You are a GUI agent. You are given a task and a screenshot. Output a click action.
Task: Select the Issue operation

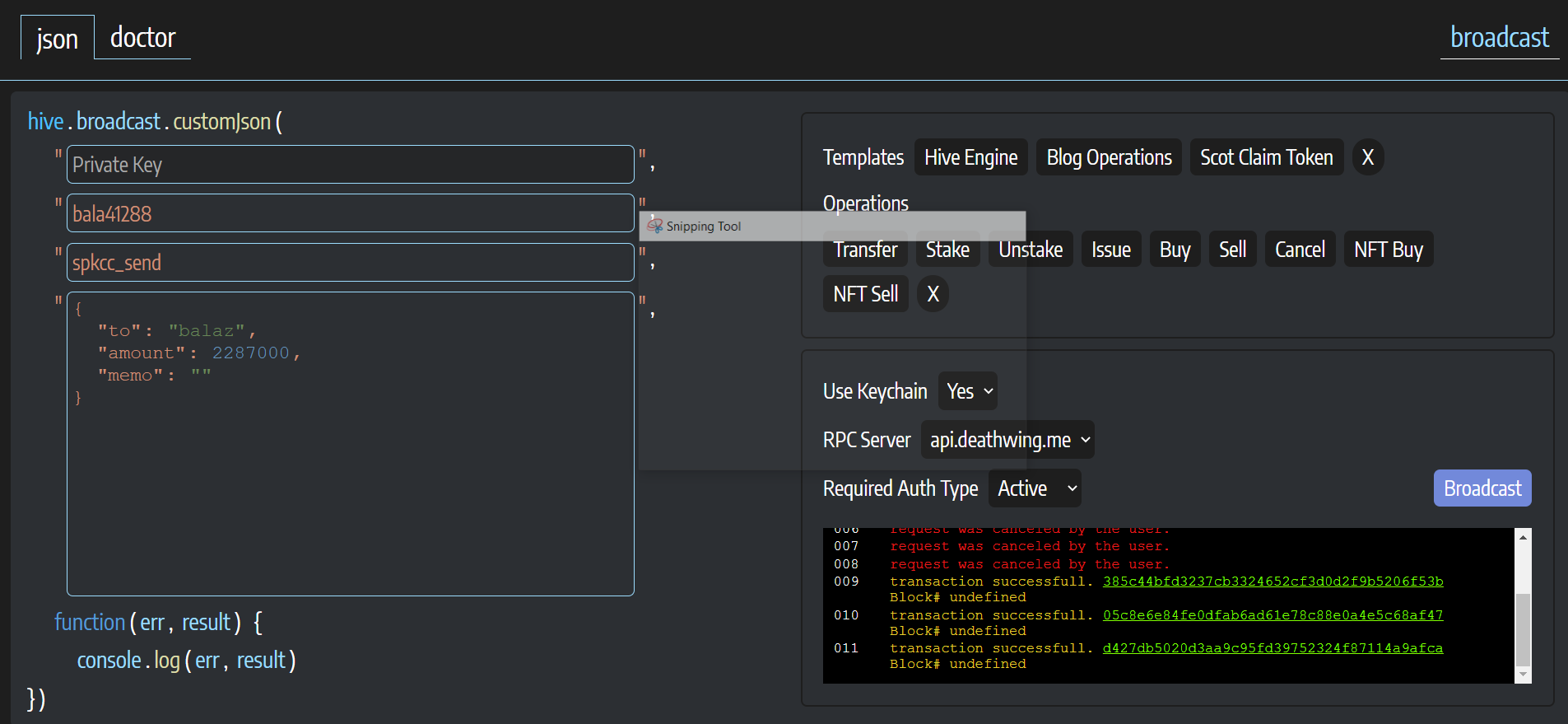pyautogui.click(x=1111, y=250)
